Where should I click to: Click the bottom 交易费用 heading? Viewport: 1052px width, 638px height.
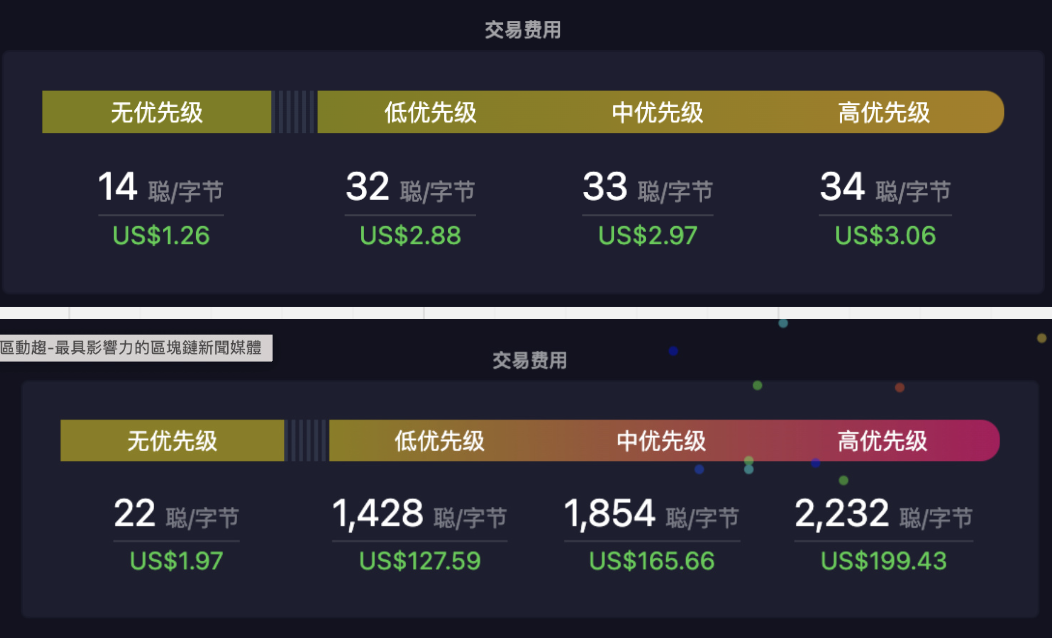[x=529, y=360]
